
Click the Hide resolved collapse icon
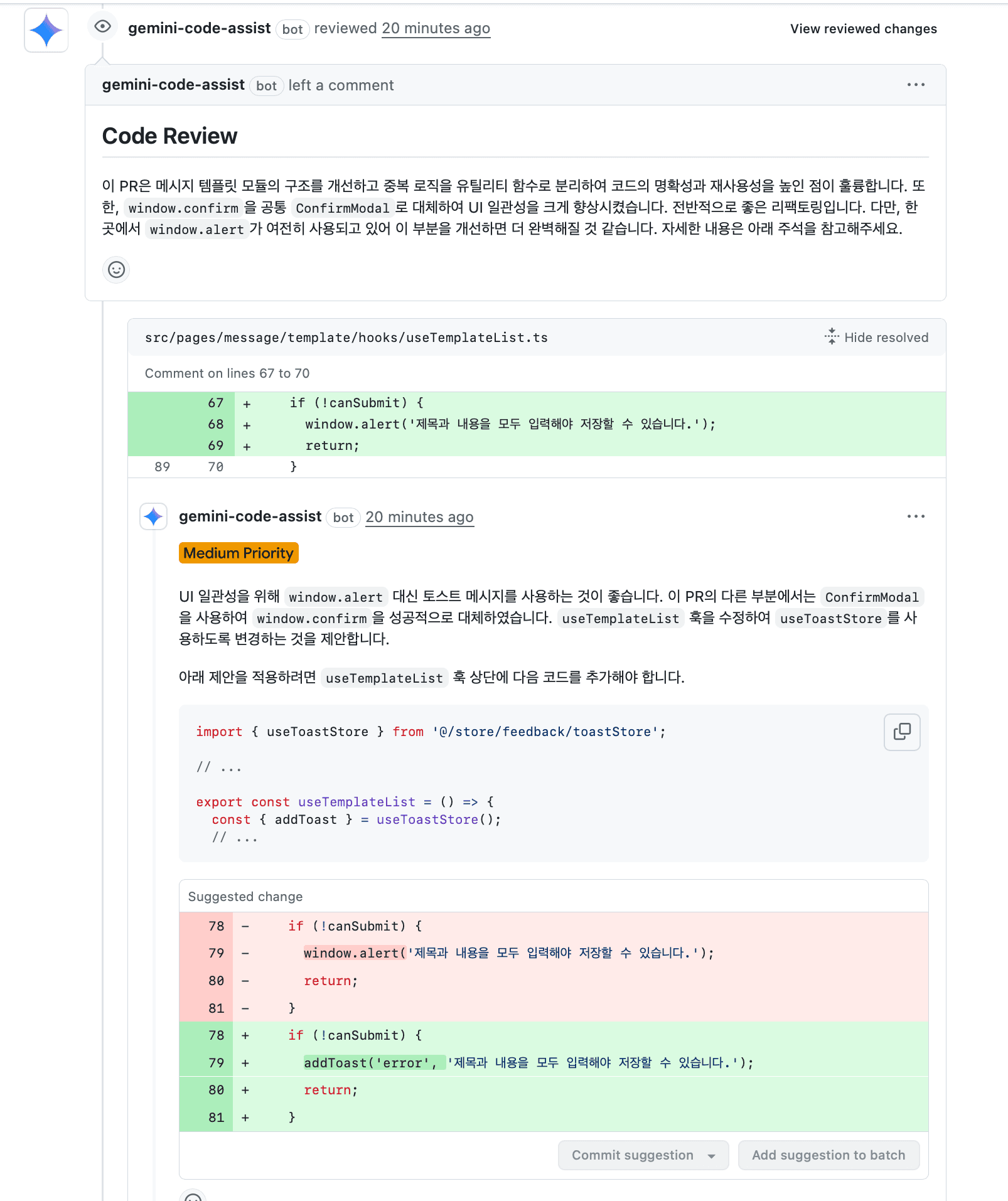click(x=832, y=337)
